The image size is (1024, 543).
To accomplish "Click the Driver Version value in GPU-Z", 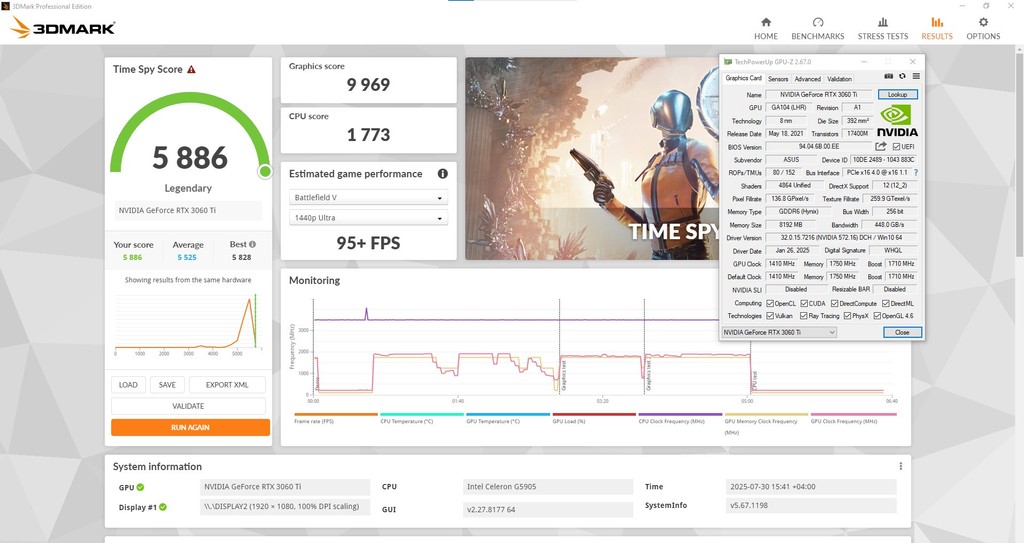I will click(841, 237).
